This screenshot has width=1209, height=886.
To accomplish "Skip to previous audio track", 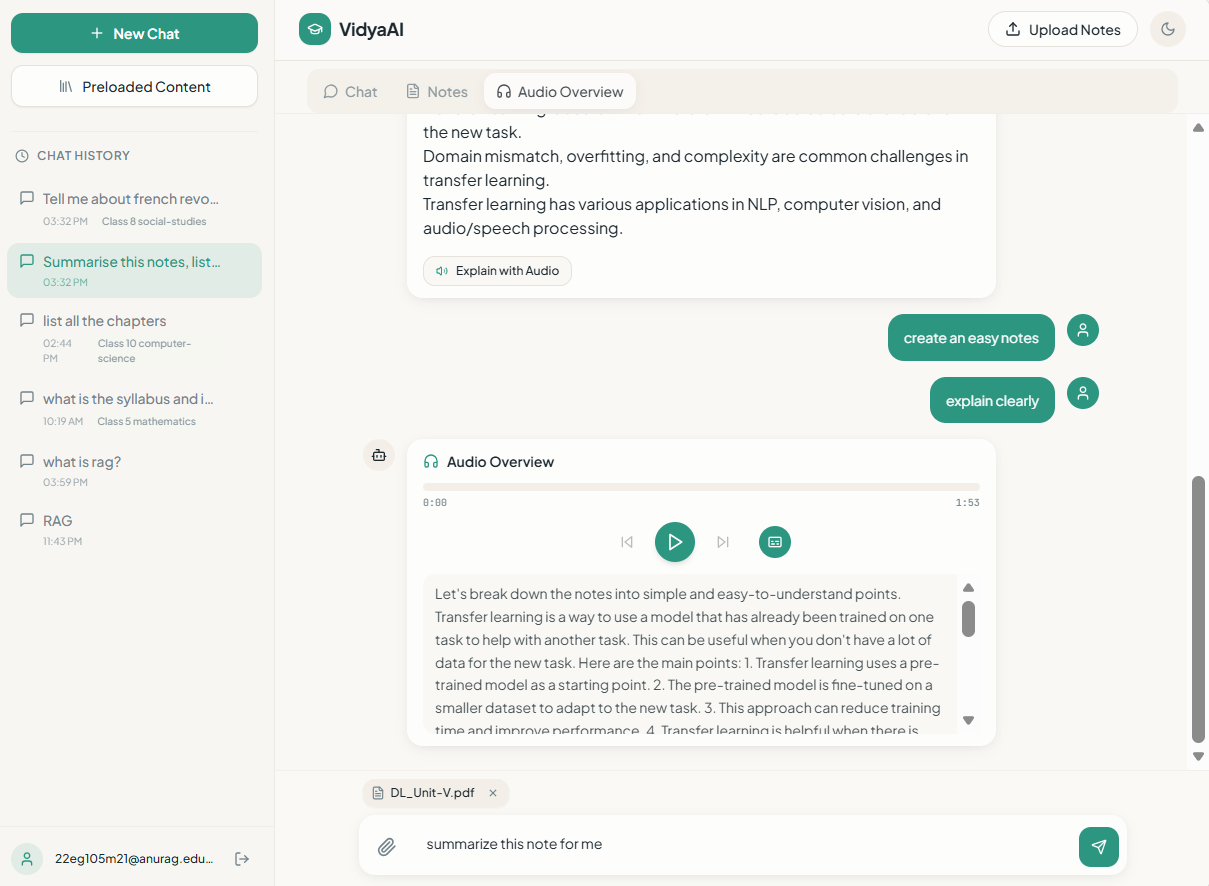I will (x=627, y=542).
